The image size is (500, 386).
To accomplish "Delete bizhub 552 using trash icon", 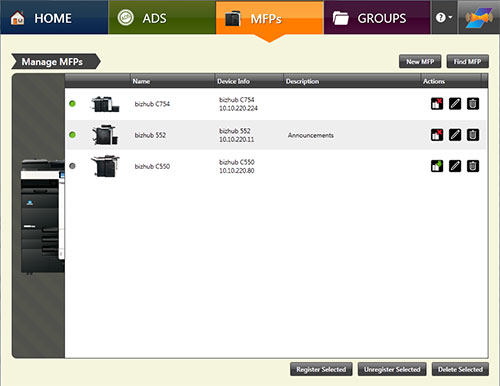I will 473,135.
